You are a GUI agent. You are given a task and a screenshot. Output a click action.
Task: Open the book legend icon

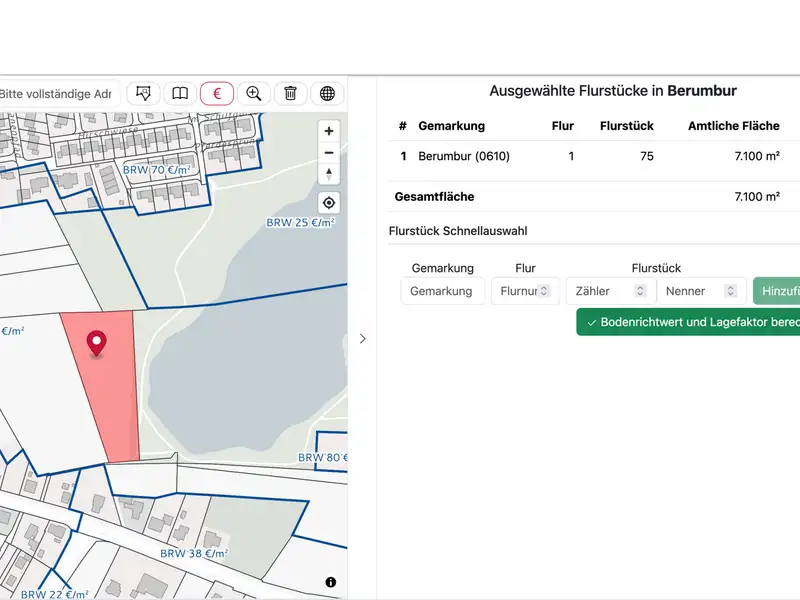(180, 93)
